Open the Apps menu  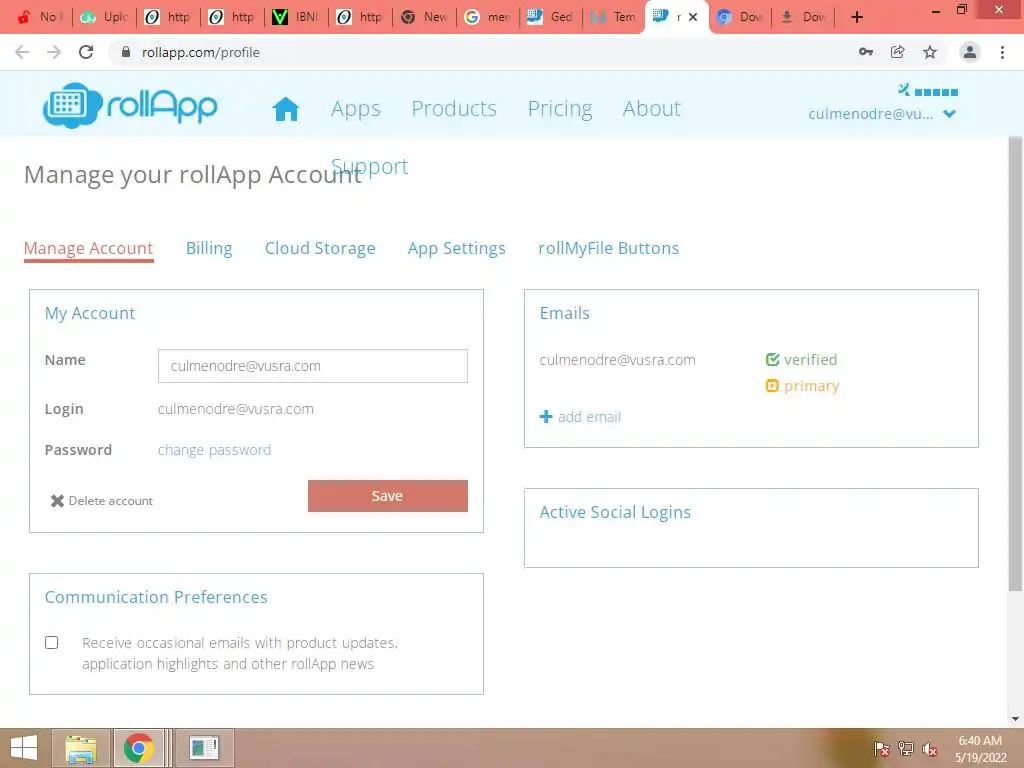(x=355, y=108)
